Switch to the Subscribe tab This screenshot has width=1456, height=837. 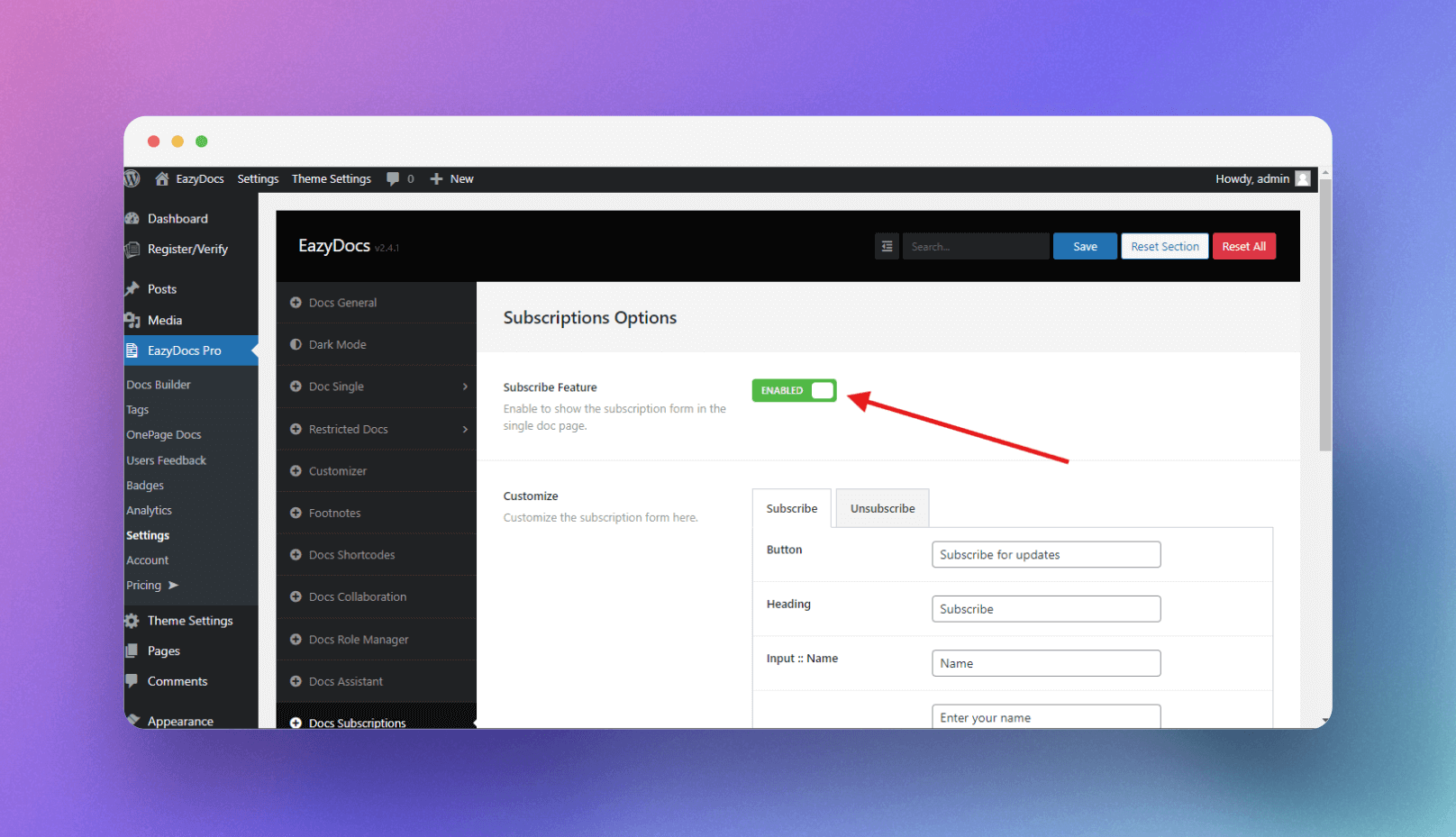click(792, 508)
